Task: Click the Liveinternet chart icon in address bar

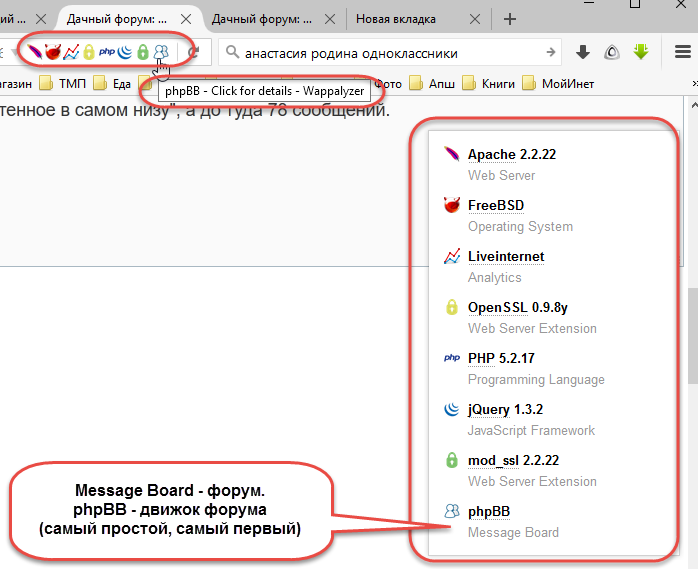Action: pyautogui.click(x=71, y=52)
